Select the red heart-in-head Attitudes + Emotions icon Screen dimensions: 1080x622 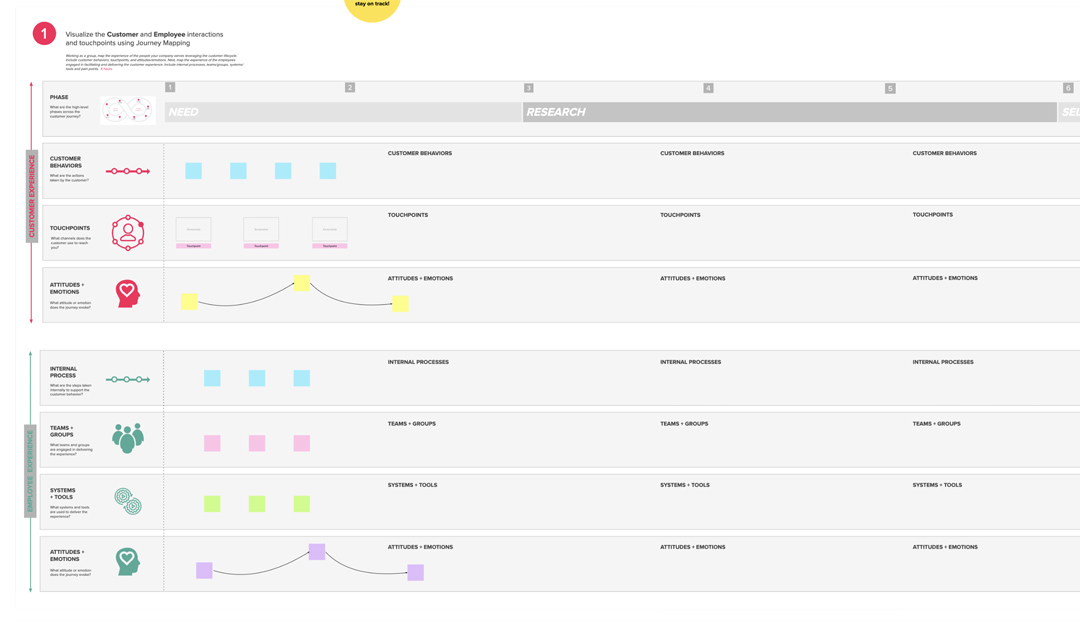coord(128,294)
